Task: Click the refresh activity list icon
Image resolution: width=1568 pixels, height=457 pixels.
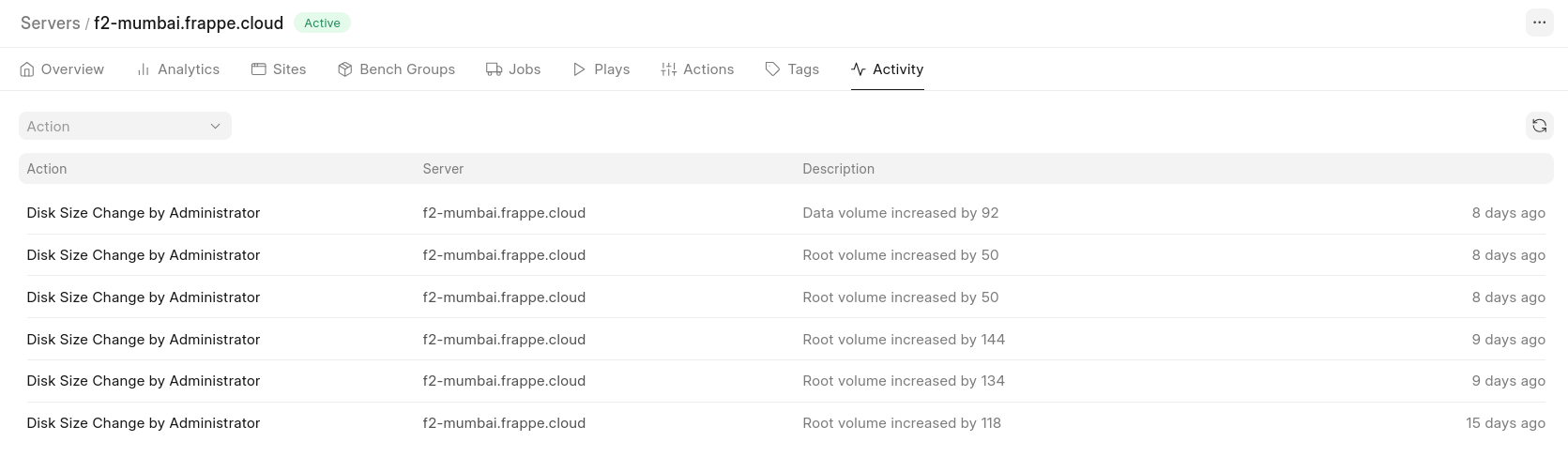Action: coord(1539,126)
